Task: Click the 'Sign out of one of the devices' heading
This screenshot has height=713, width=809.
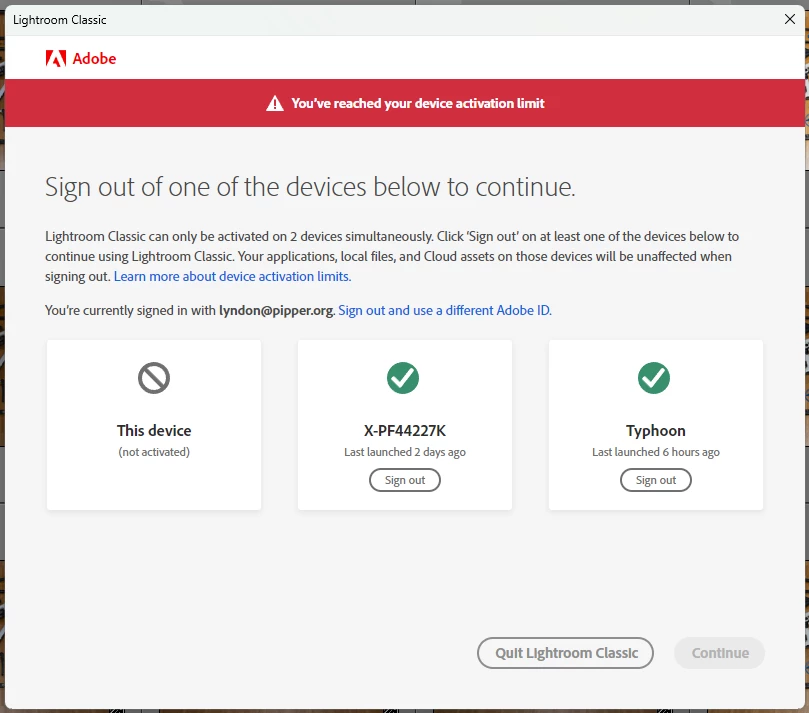Action: tap(310, 187)
